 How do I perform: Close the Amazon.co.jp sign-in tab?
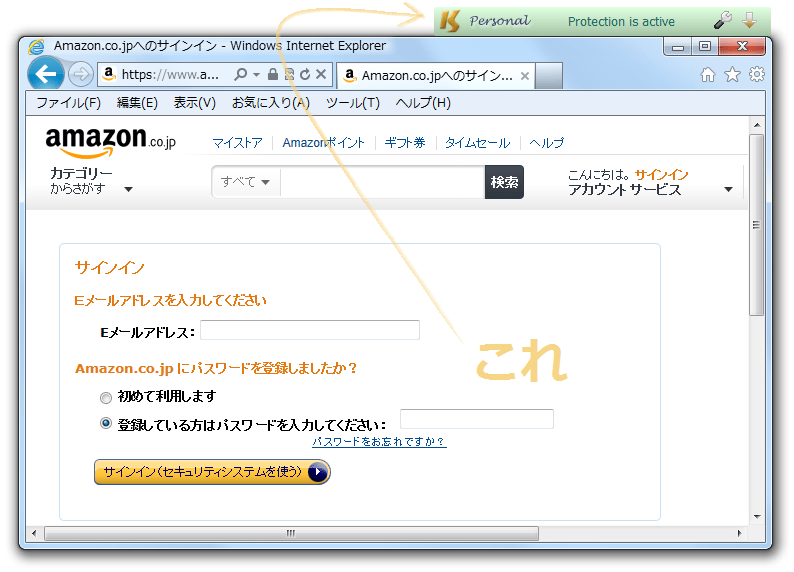tap(525, 76)
